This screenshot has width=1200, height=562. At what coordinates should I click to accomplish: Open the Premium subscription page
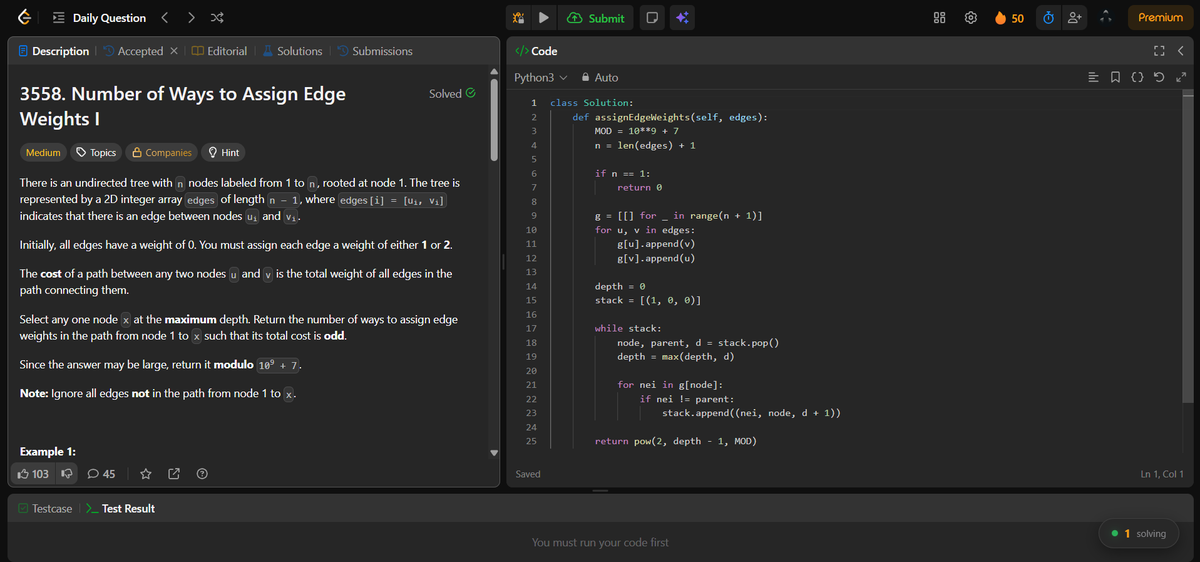tap(1160, 18)
